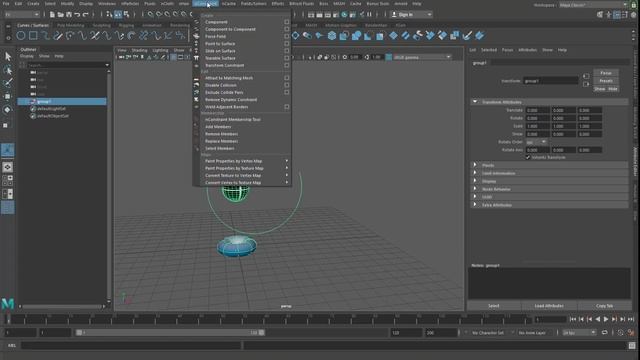Open option box for Transform Constraint
Image resolution: width=640 pixels, height=360 pixels.
pyautogui.click(x=287, y=65)
